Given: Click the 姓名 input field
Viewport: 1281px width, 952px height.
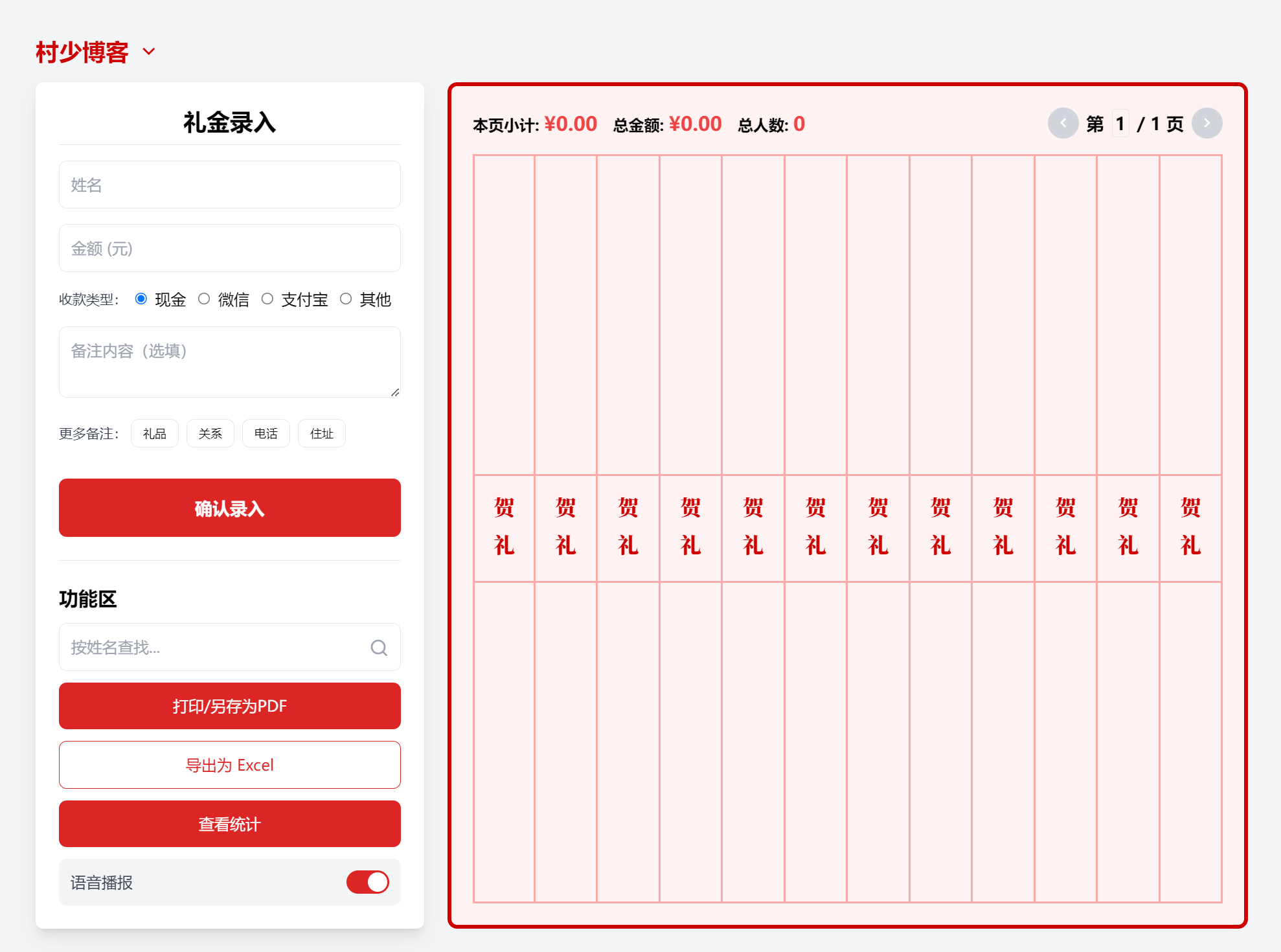Looking at the screenshot, I should coord(229,185).
